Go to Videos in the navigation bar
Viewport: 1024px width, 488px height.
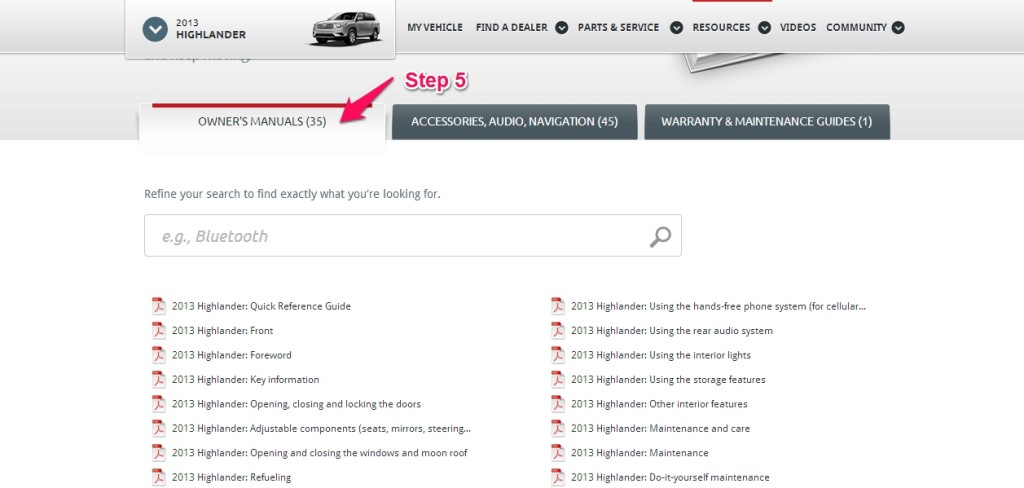(x=798, y=27)
